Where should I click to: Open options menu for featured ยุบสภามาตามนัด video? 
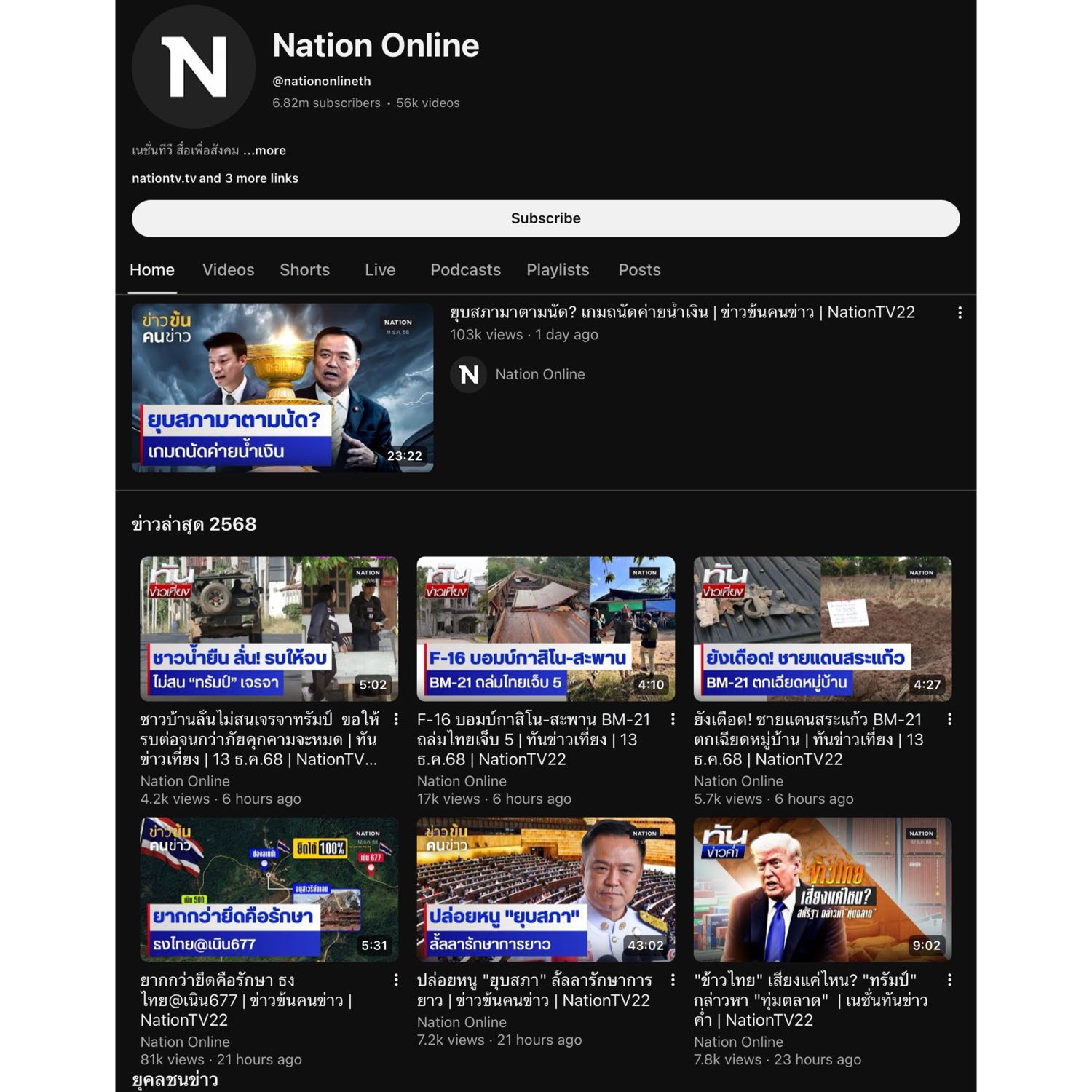click(x=960, y=312)
